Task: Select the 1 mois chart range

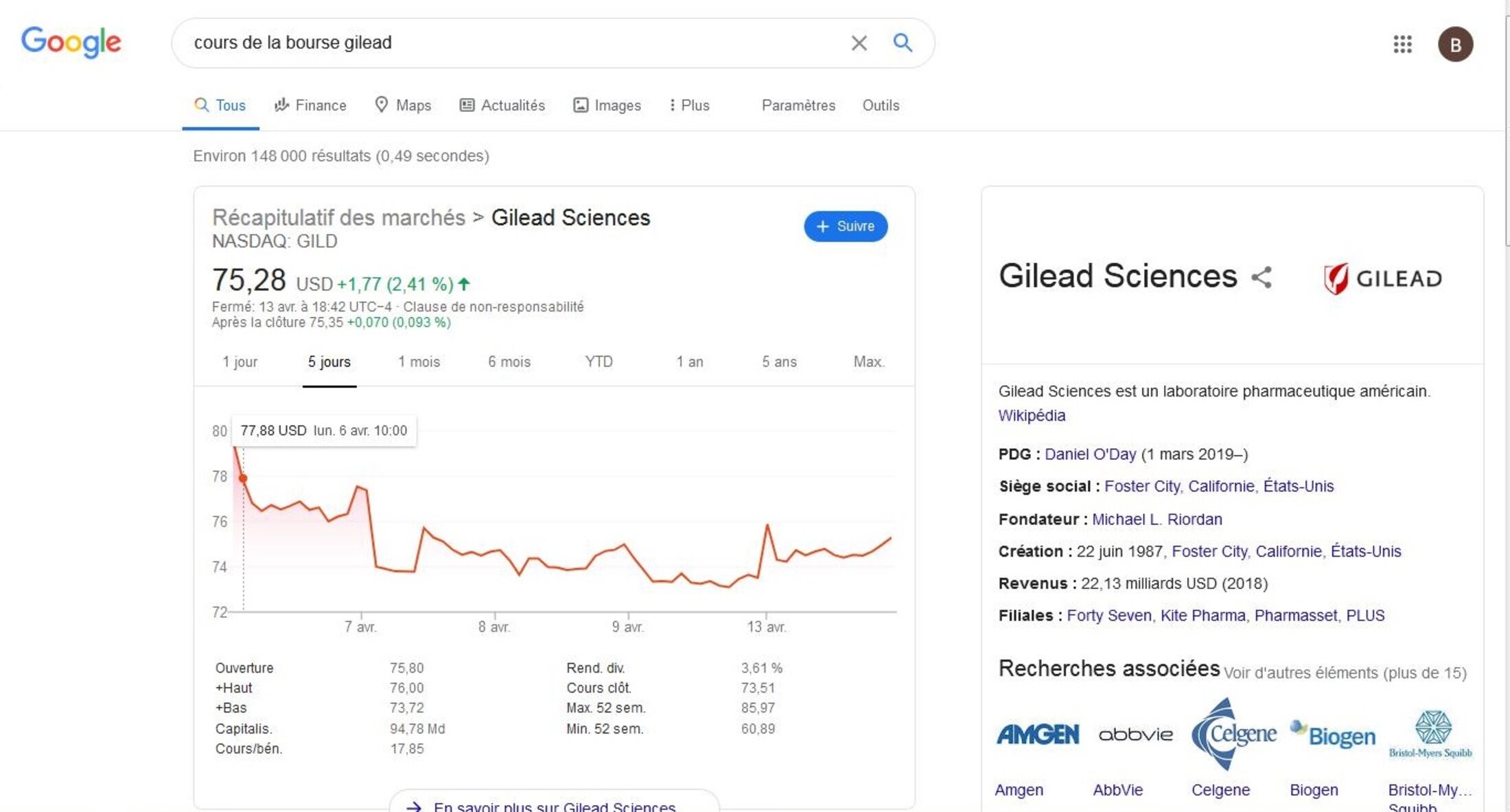Action: tap(419, 362)
